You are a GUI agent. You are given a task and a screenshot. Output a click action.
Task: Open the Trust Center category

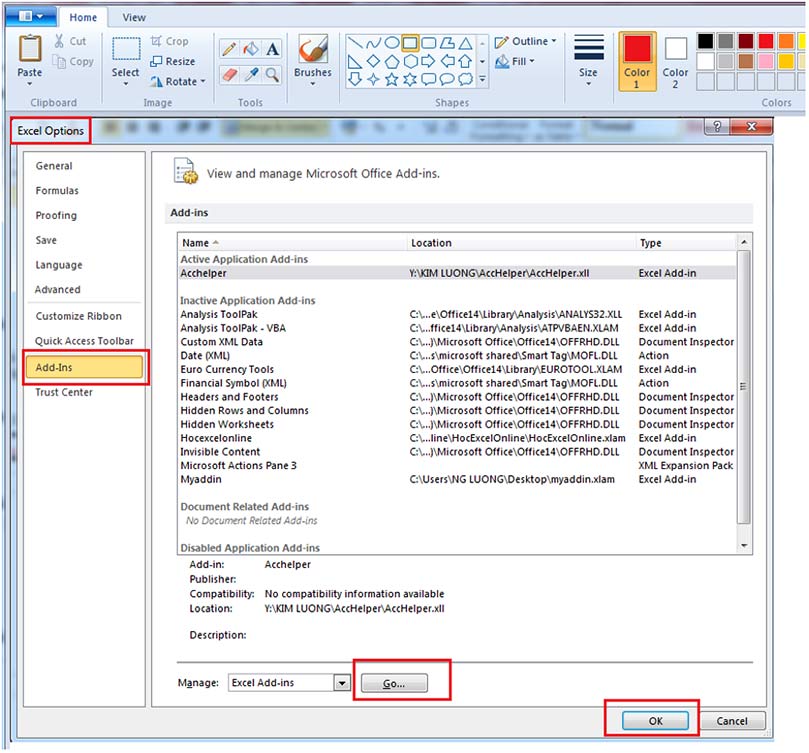(x=64, y=392)
